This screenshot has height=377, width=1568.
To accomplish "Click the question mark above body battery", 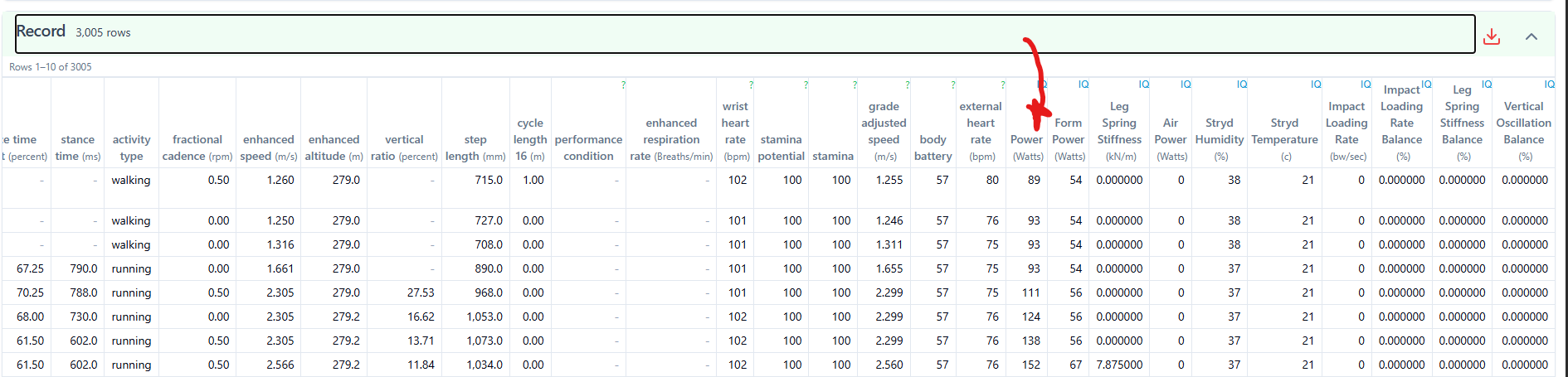I will [x=952, y=85].
